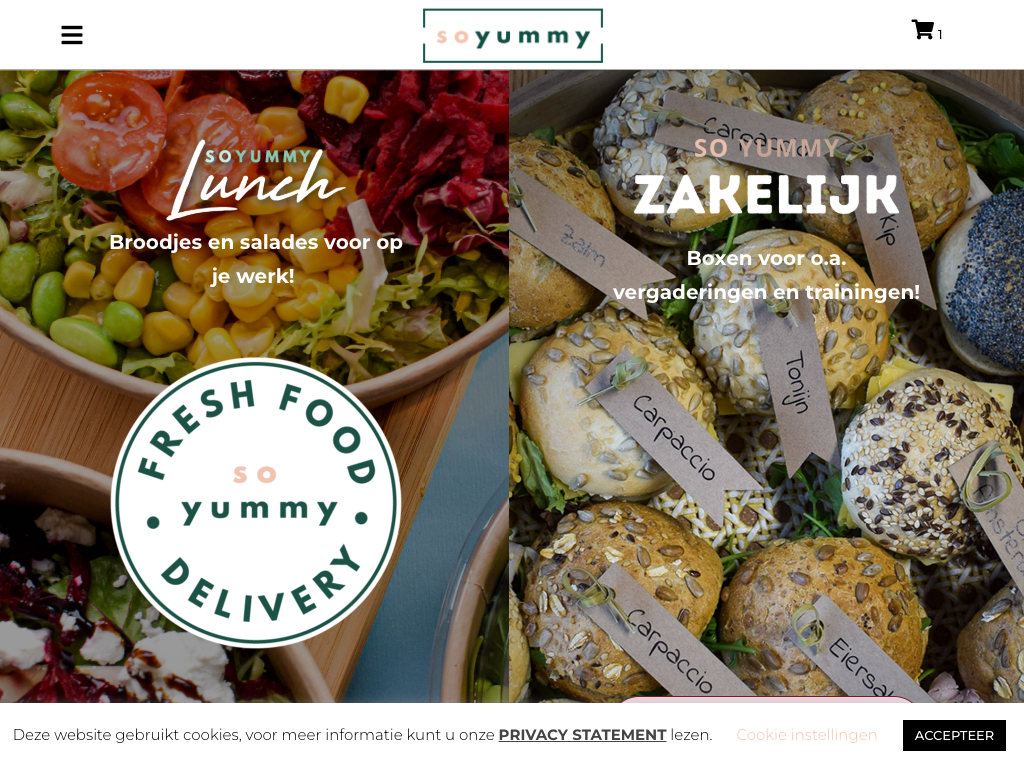
Task: Click the pink button below the Zakelijk panel
Action: point(767,699)
